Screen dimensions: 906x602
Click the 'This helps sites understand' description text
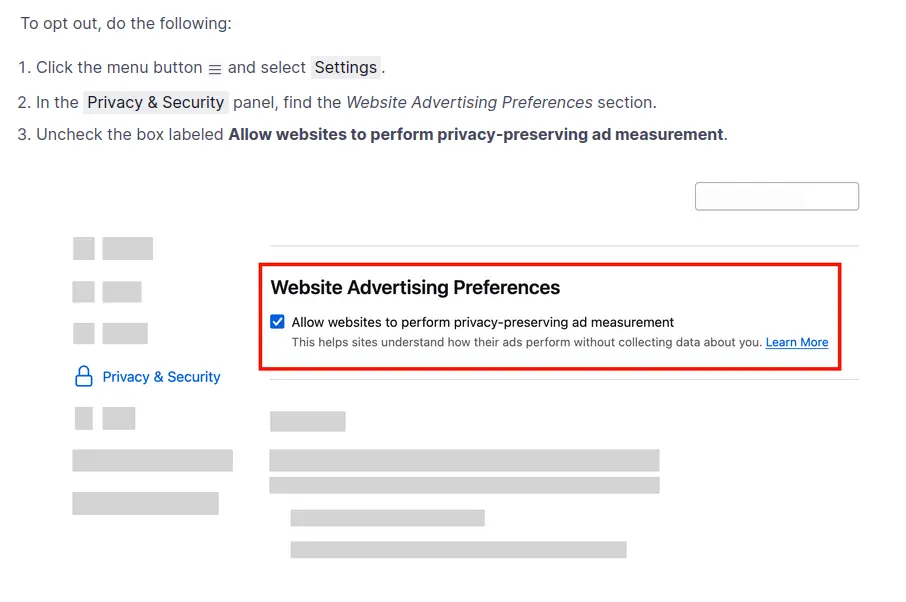click(x=526, y=342)
